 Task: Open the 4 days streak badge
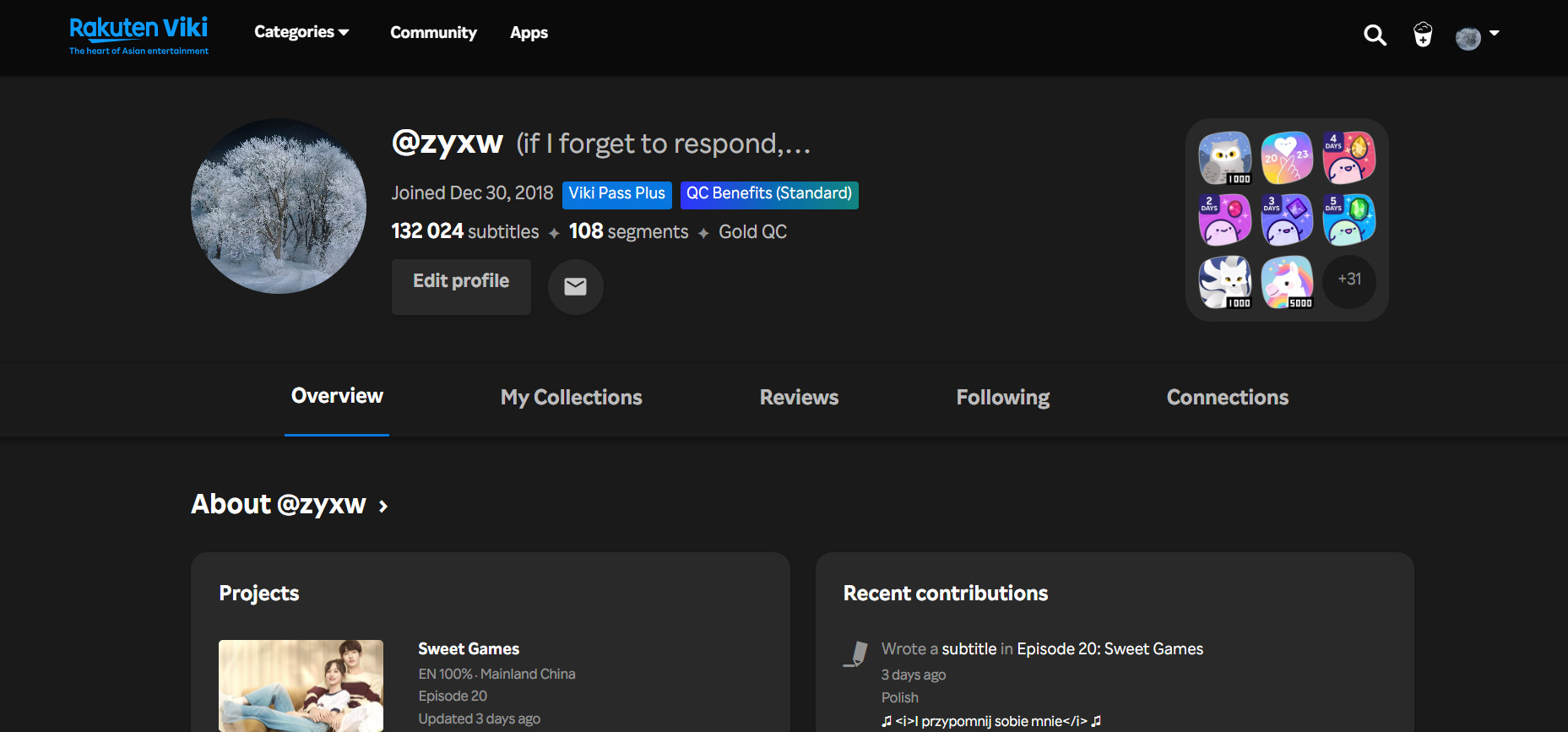(x=1348, y=158)
